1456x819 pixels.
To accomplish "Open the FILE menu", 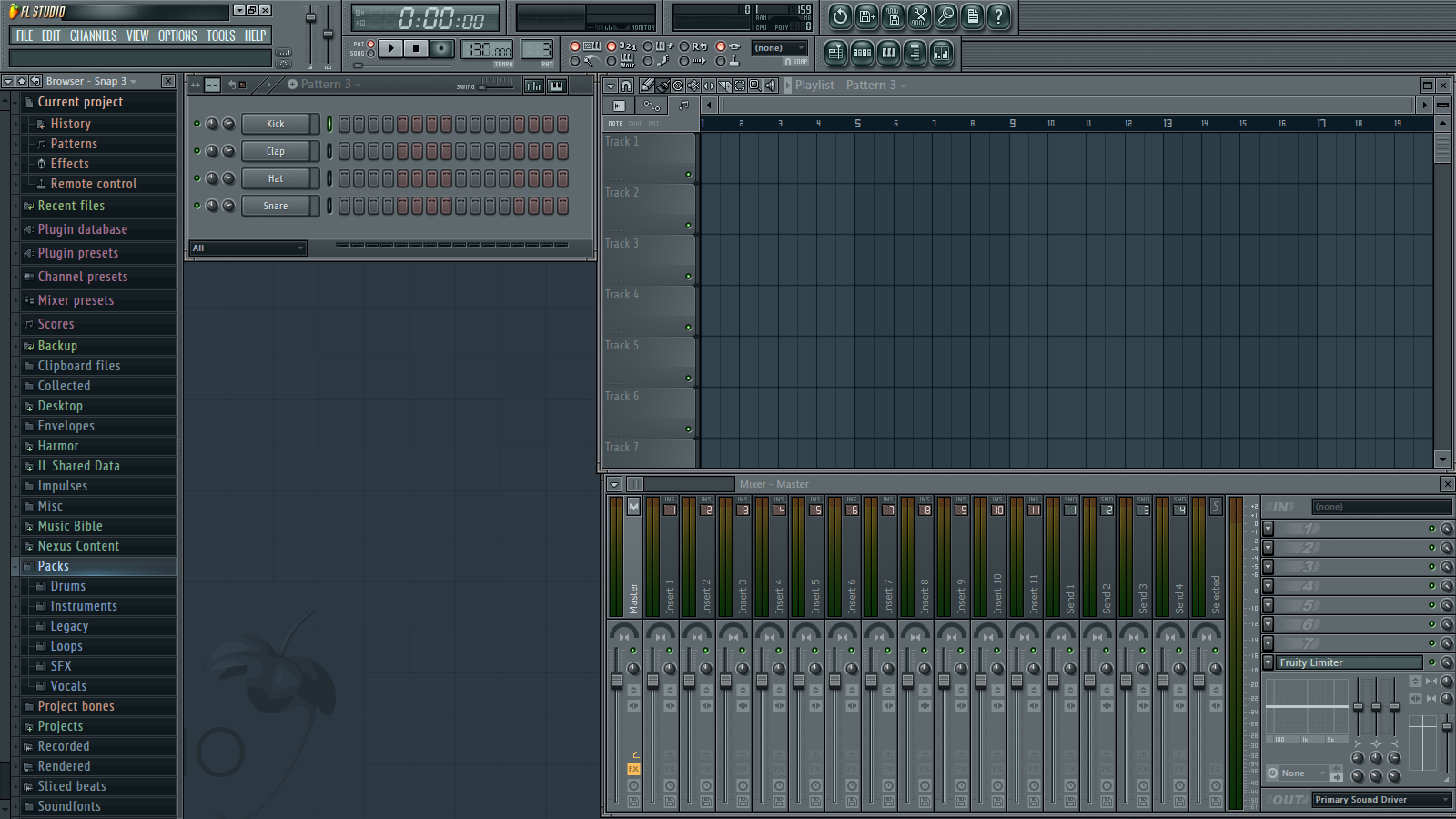I will pyautogui.click(x=25, y=35).
